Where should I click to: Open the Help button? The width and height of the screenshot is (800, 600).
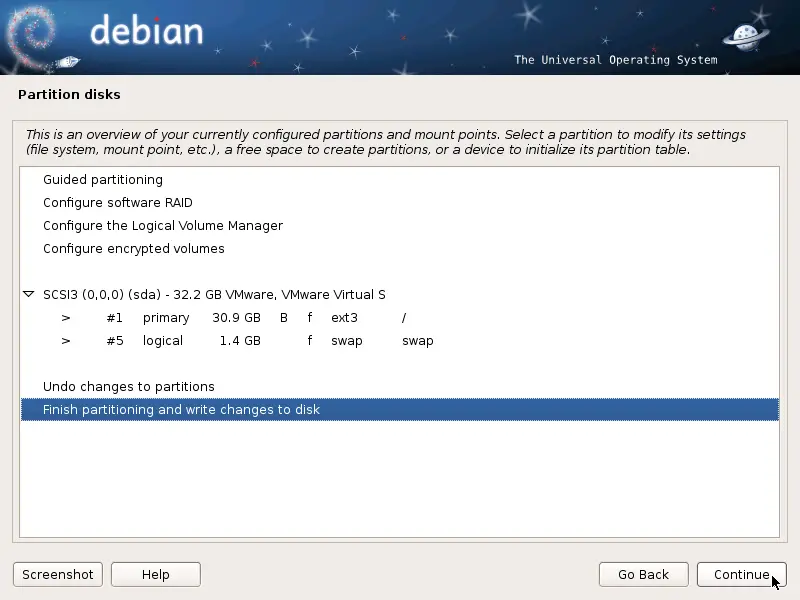pos(156,574)
